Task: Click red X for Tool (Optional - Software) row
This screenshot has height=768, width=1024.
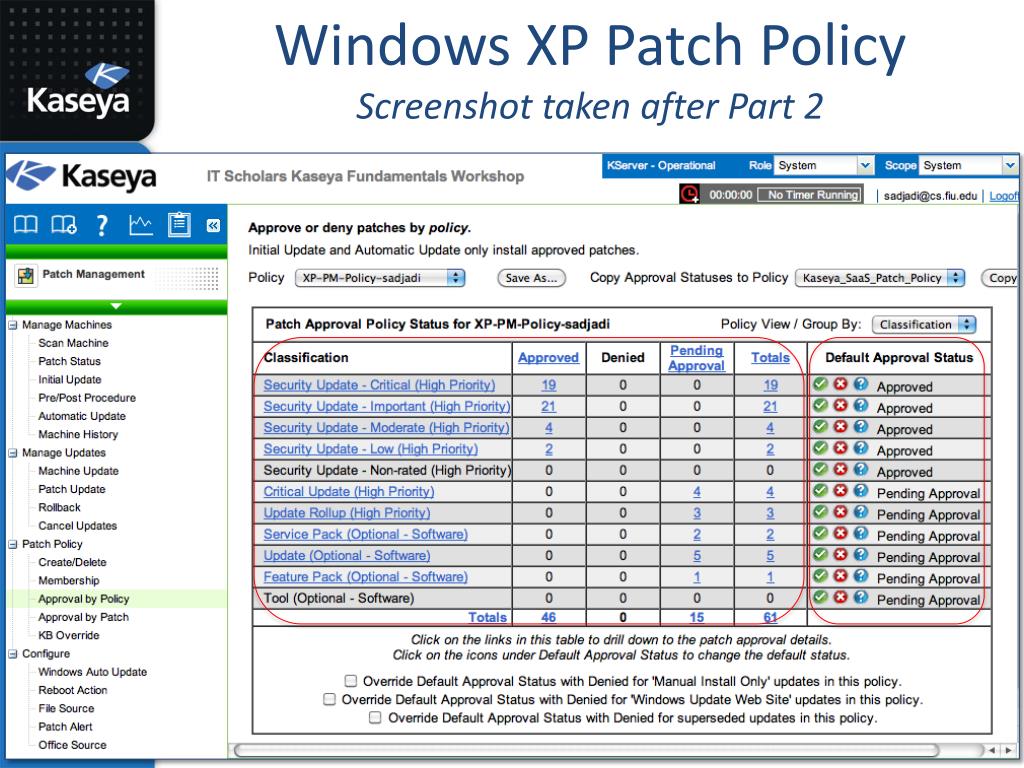Action: point(840,597)
